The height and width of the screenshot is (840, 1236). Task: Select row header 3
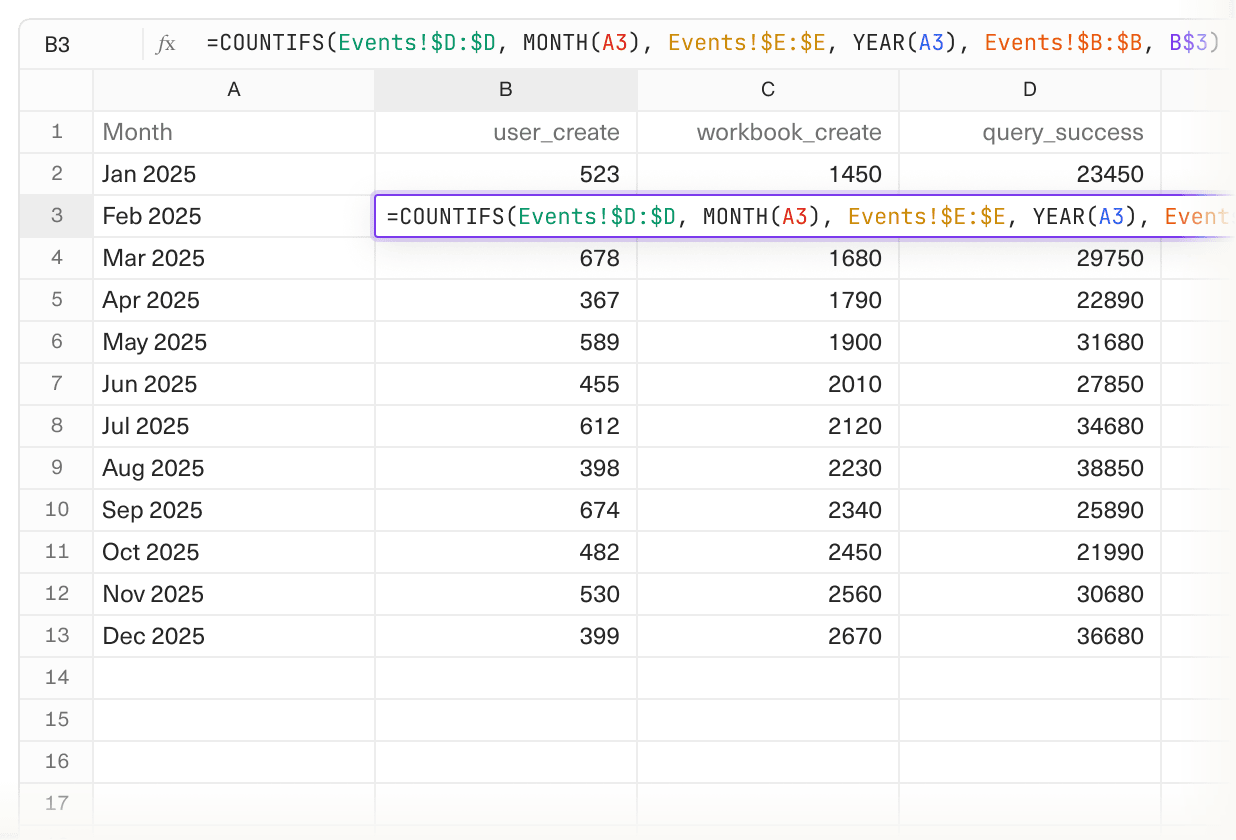pos(56,216)
